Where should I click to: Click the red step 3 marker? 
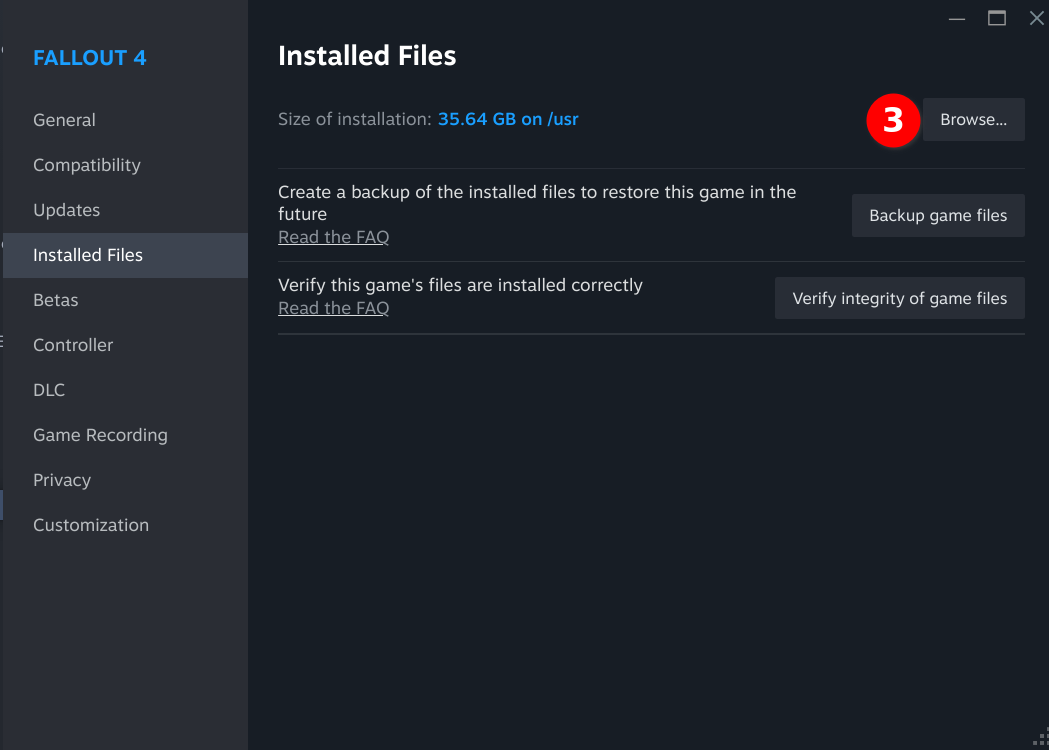[x=893, y=120]
